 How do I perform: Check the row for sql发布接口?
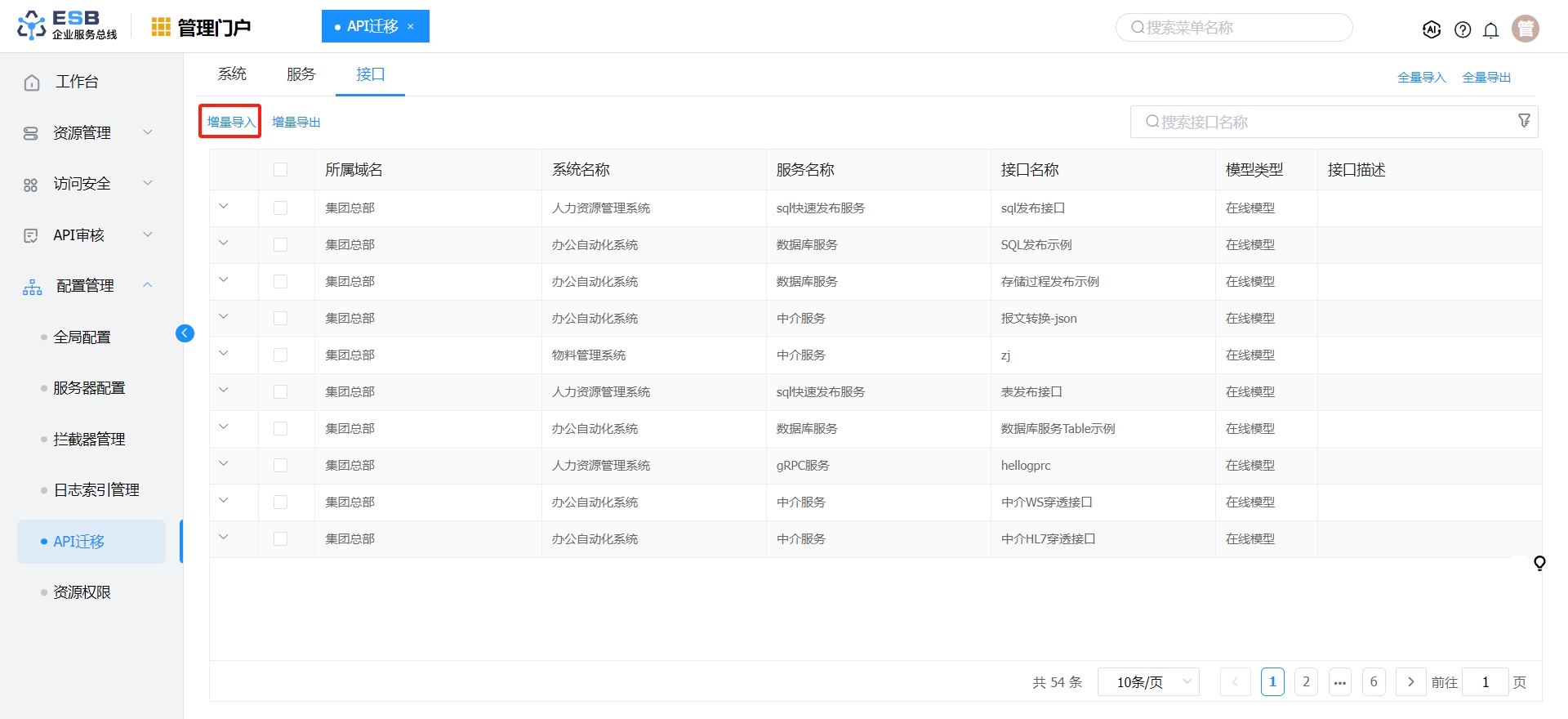[280, 208]
